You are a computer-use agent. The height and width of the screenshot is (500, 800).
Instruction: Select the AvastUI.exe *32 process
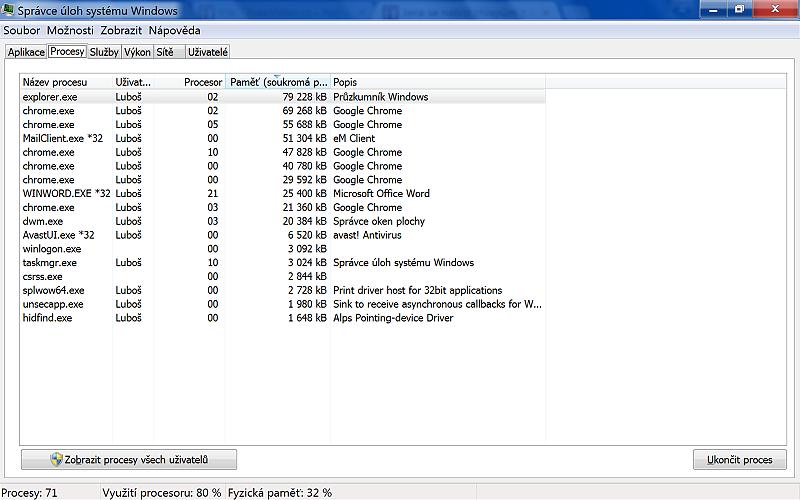click(x=283, y=235)
